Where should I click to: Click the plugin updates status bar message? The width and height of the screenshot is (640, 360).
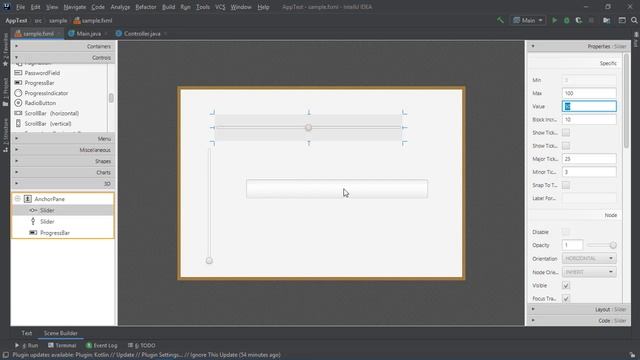click(146, 355)
